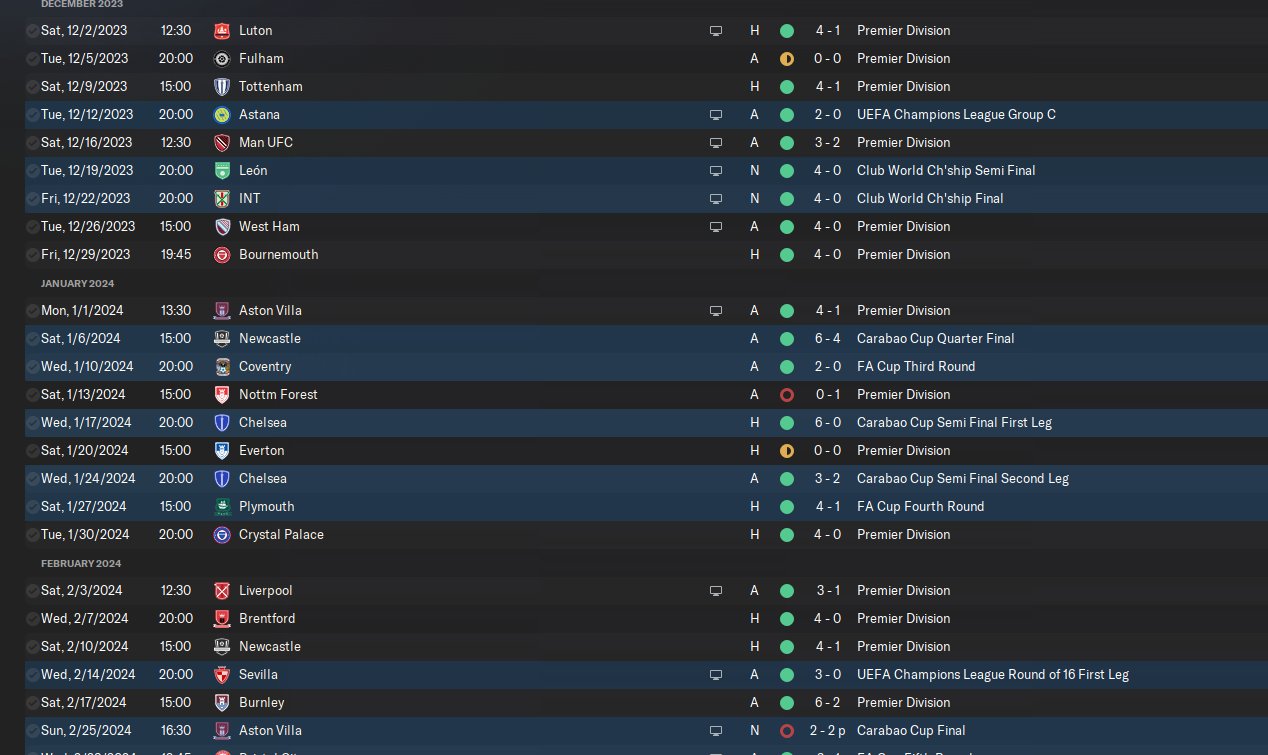Screen dimensions: 1268x755
Task: Collapse the January 2024 month header
Action: (x=77, y=284)
